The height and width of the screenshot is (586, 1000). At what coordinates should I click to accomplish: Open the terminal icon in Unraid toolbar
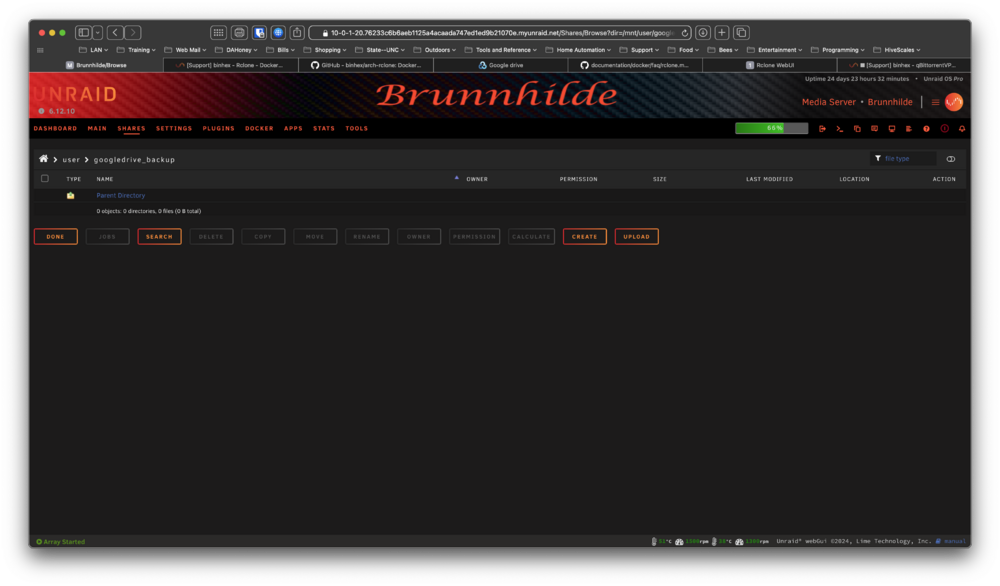pos(839,129)
